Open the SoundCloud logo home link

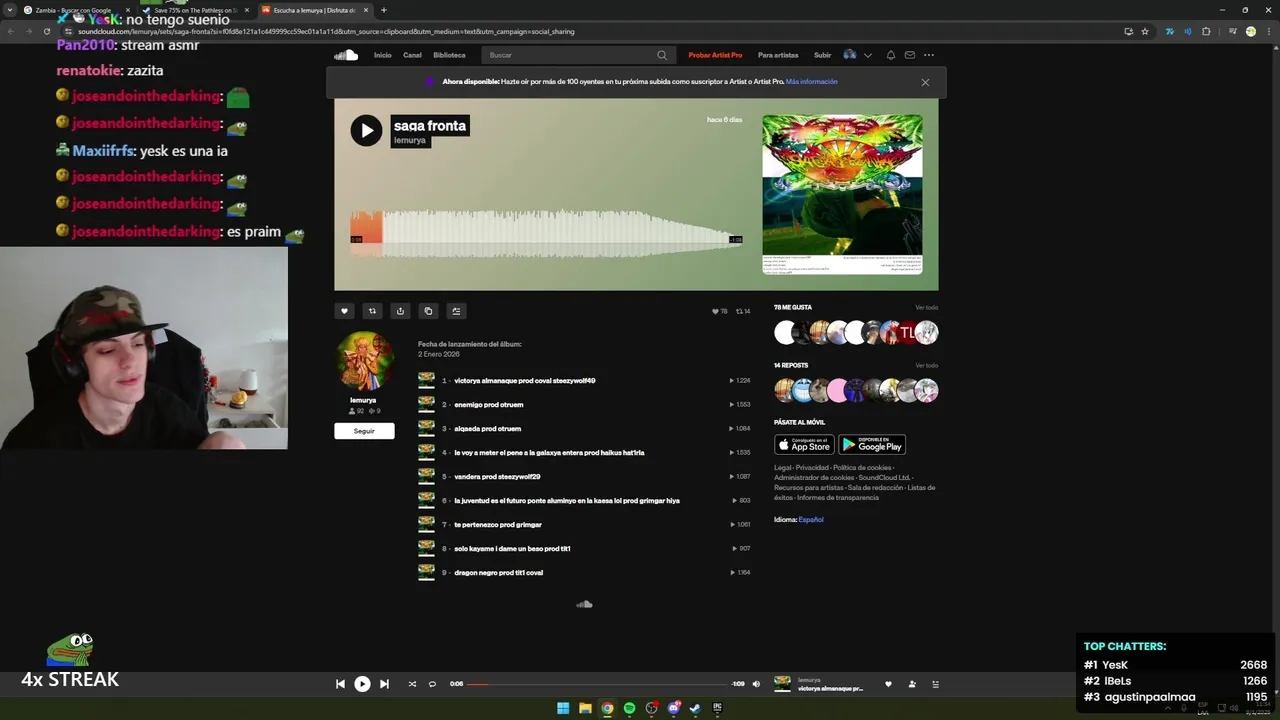346,55
